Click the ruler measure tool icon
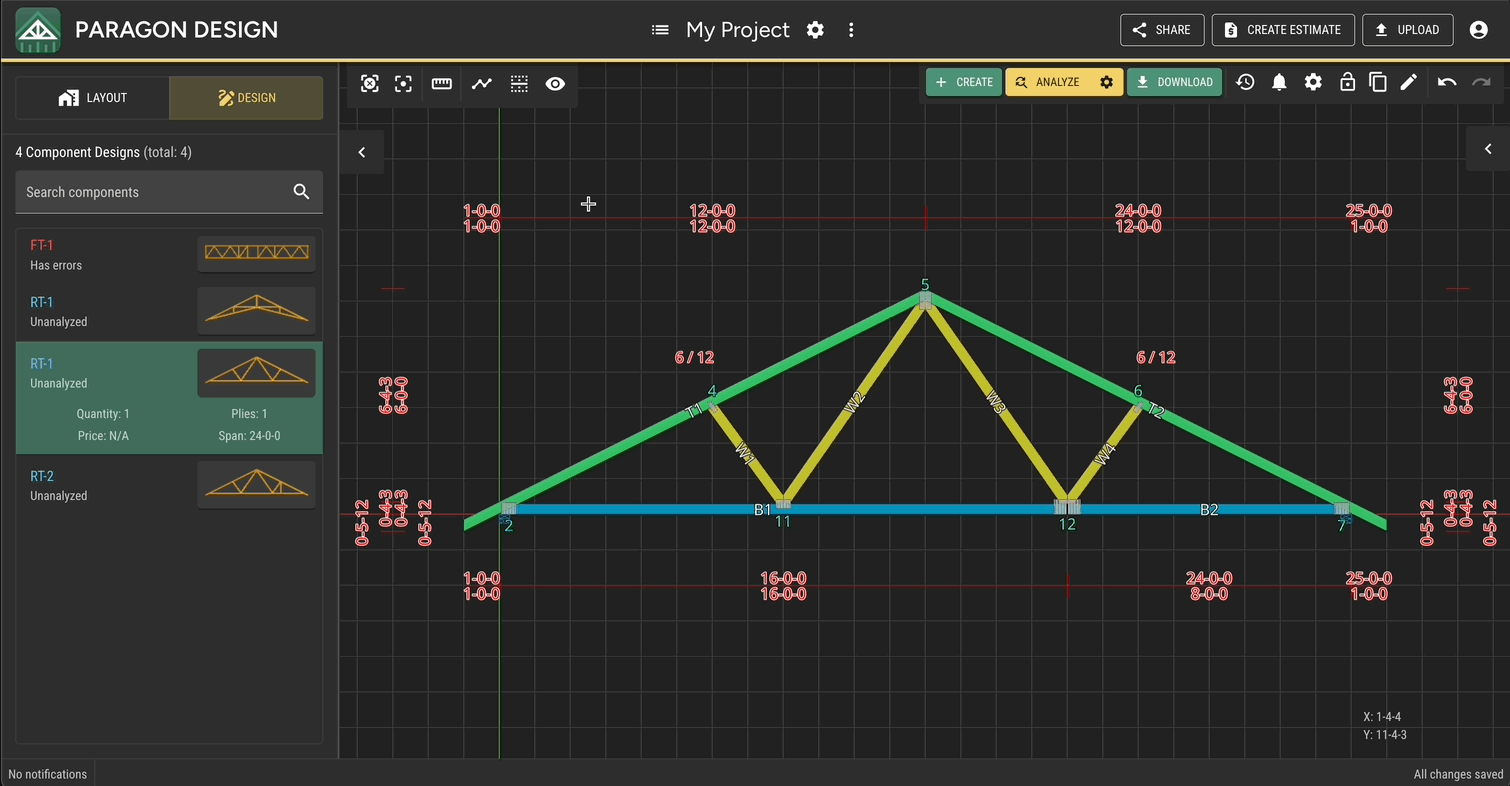The height and width of the screenshot is (786, 1510). [x=441, y=84]
